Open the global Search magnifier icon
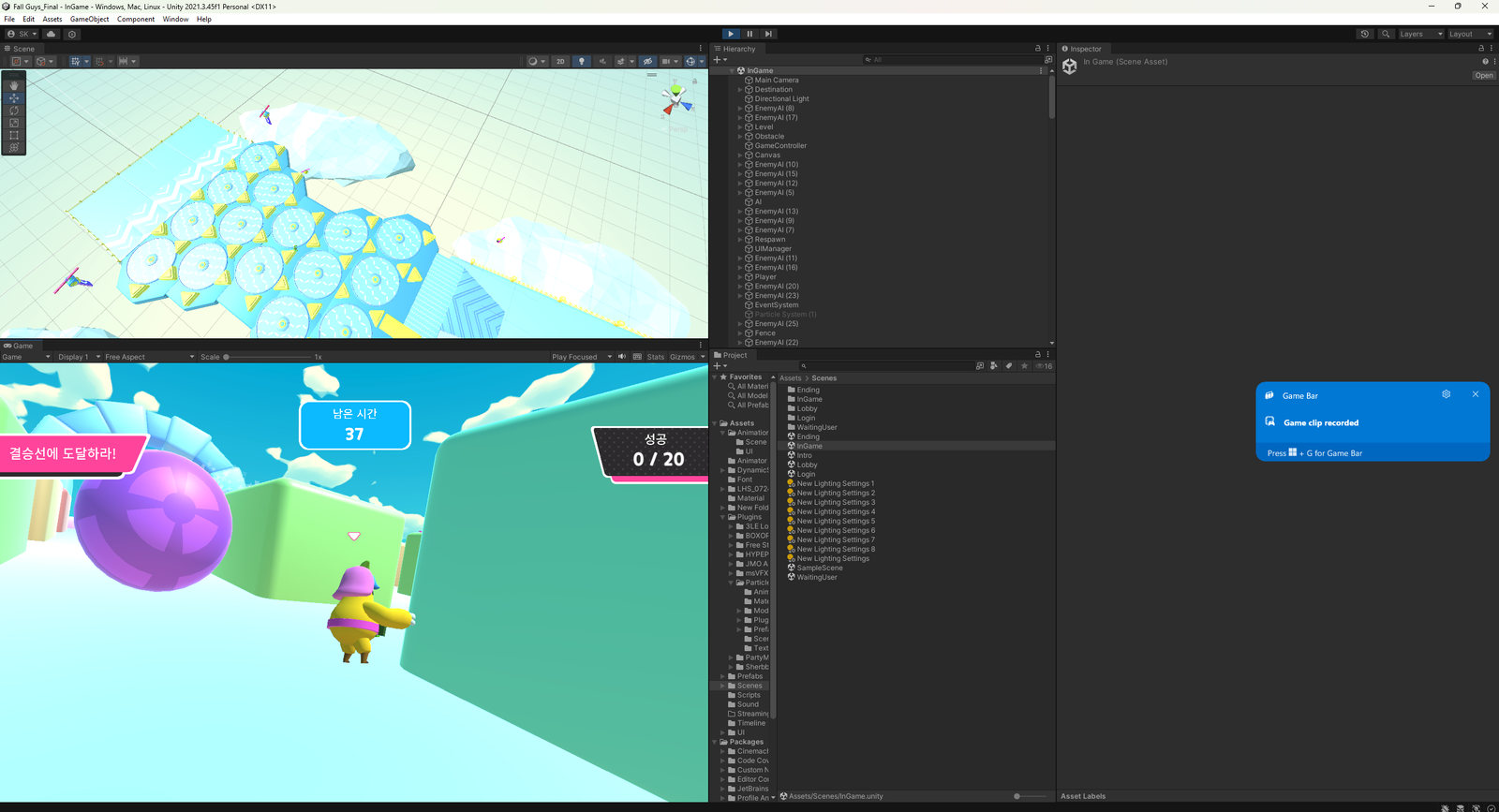Image resolution: width=1499 pixels, height=812 pixels. 1386,34
